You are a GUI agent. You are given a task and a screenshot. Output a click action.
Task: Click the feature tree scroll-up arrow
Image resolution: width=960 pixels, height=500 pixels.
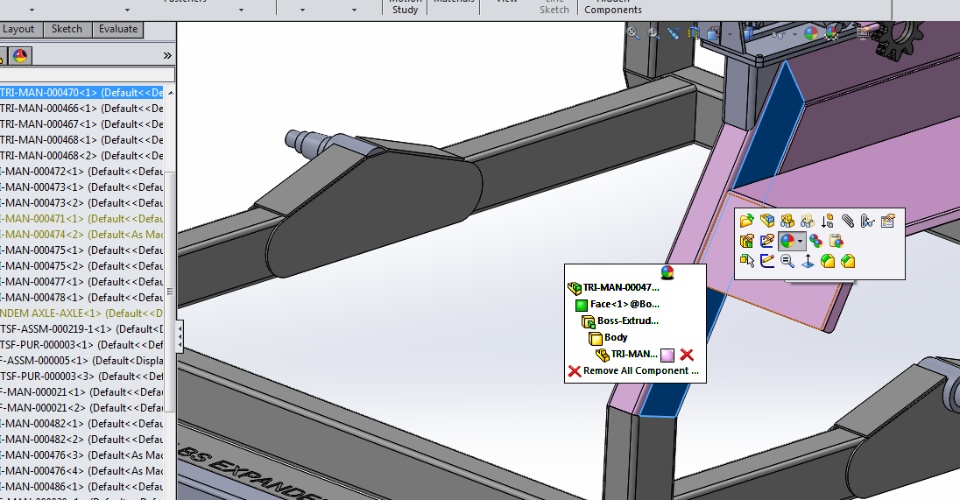click(170, 93)
